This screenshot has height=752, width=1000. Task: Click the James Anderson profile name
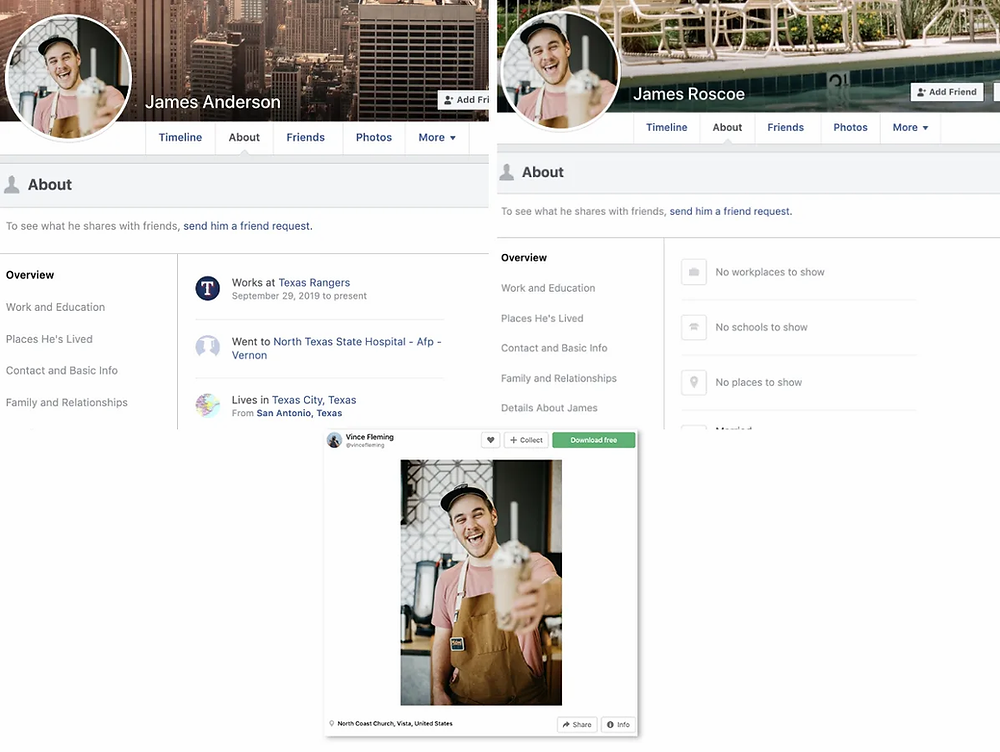coord(212,102)
